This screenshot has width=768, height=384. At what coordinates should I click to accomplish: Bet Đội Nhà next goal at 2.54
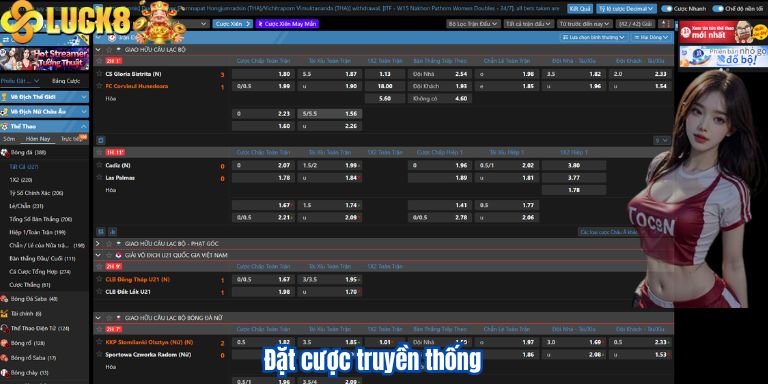439,74
